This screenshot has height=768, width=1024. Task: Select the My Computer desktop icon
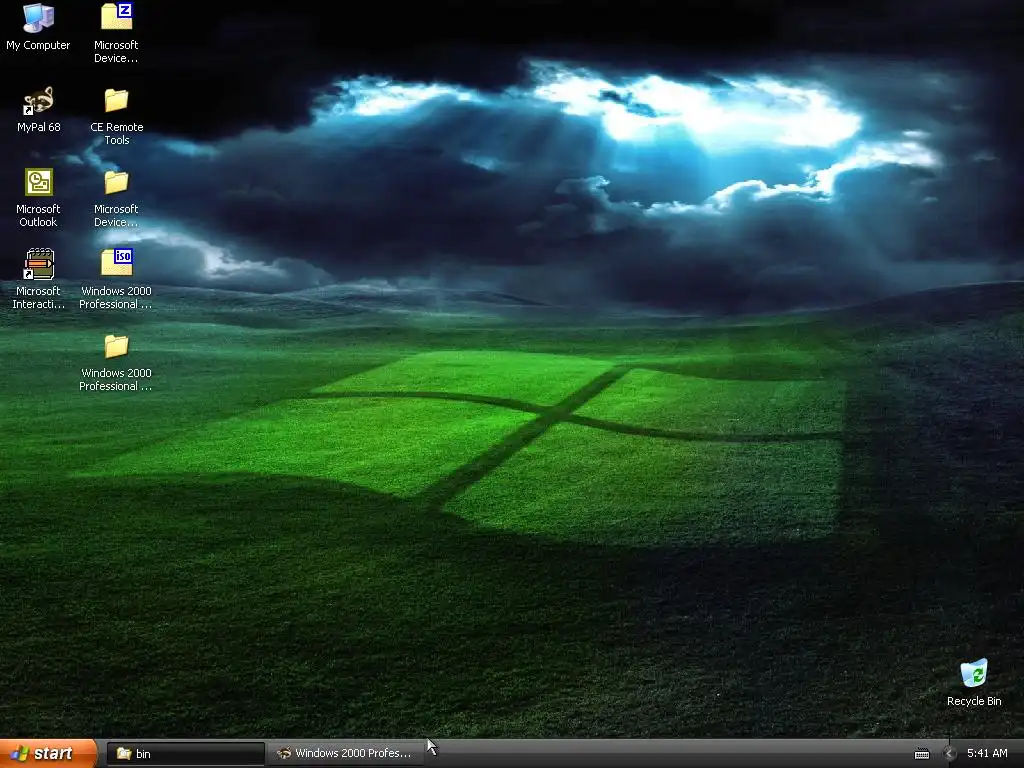click(x=38, y=26)
